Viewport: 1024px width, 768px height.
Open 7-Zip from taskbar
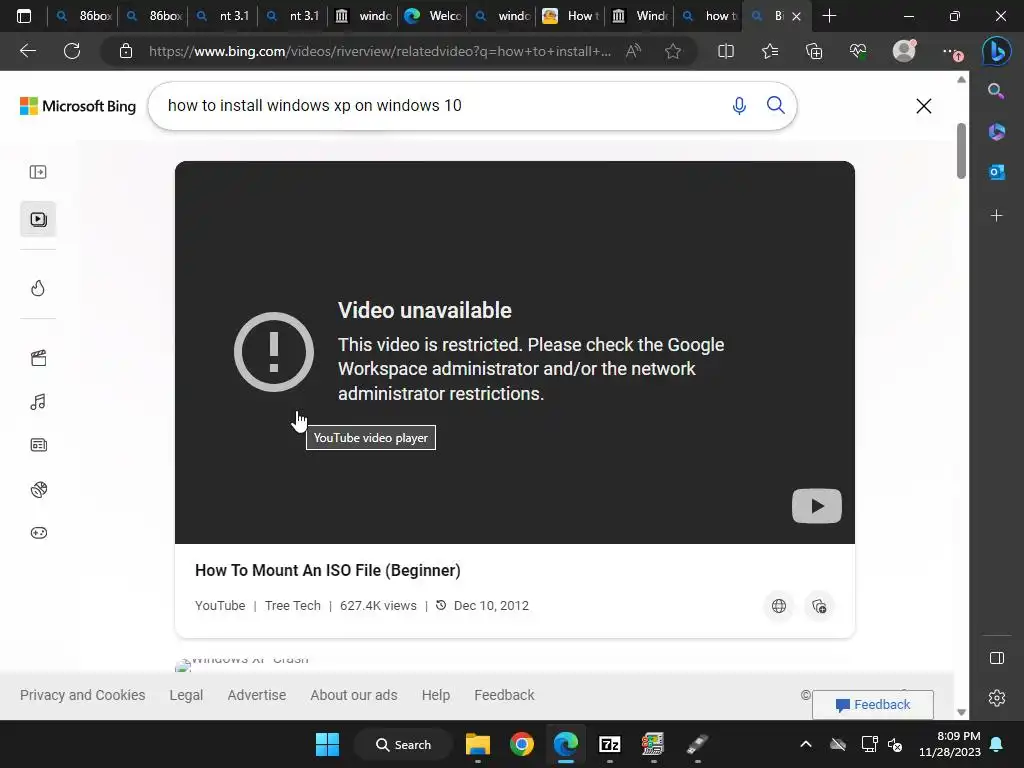(609, 744)
